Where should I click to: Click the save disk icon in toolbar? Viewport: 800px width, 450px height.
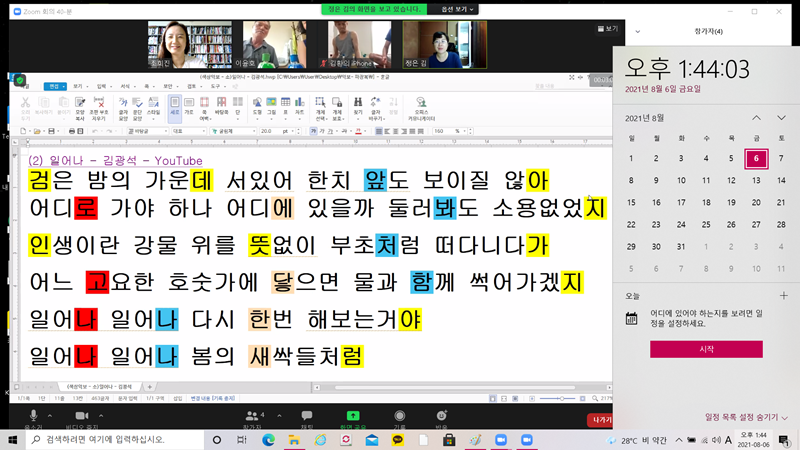[x=51, y=131]
